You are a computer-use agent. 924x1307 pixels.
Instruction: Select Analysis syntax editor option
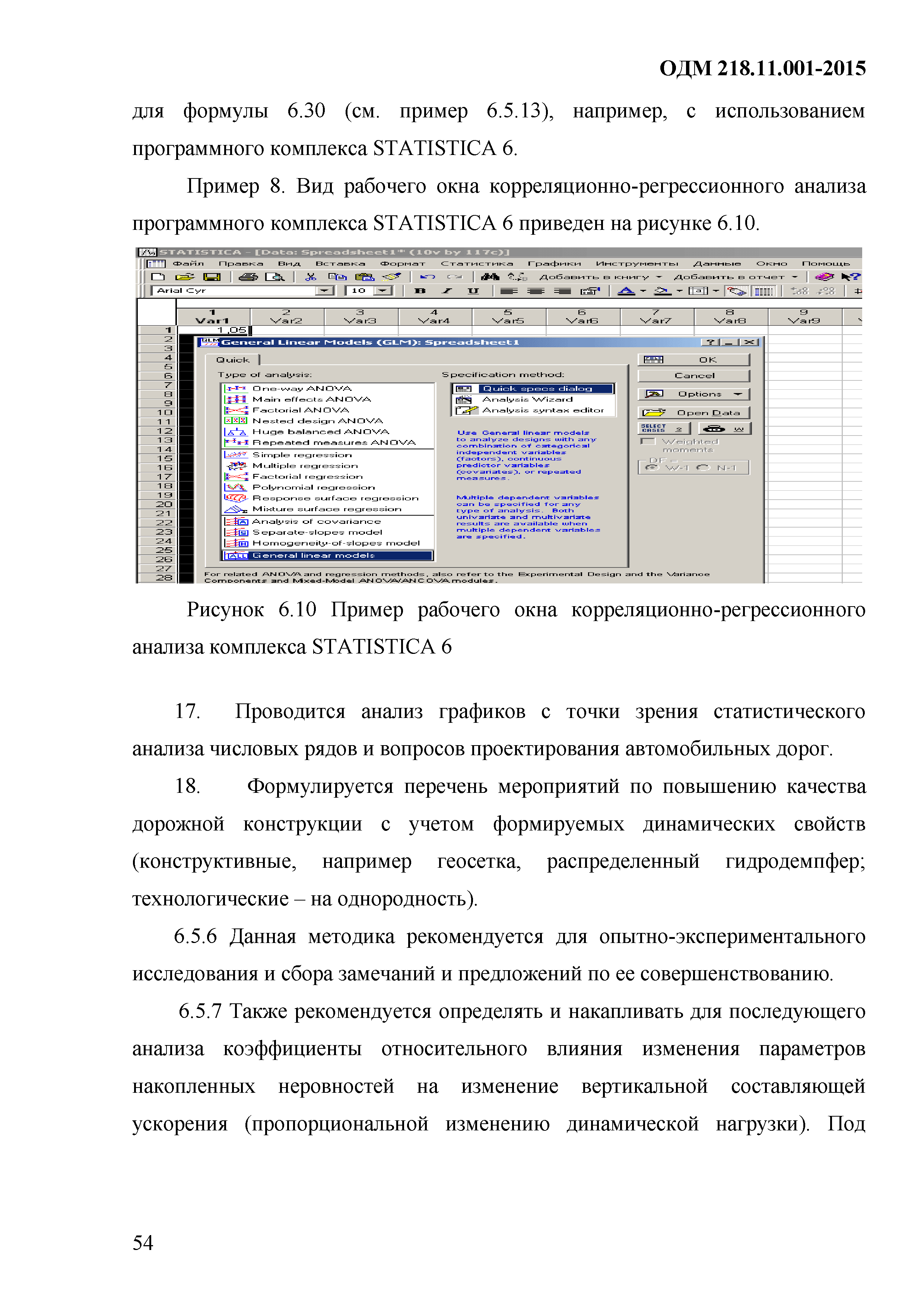(x=543, y=410)
